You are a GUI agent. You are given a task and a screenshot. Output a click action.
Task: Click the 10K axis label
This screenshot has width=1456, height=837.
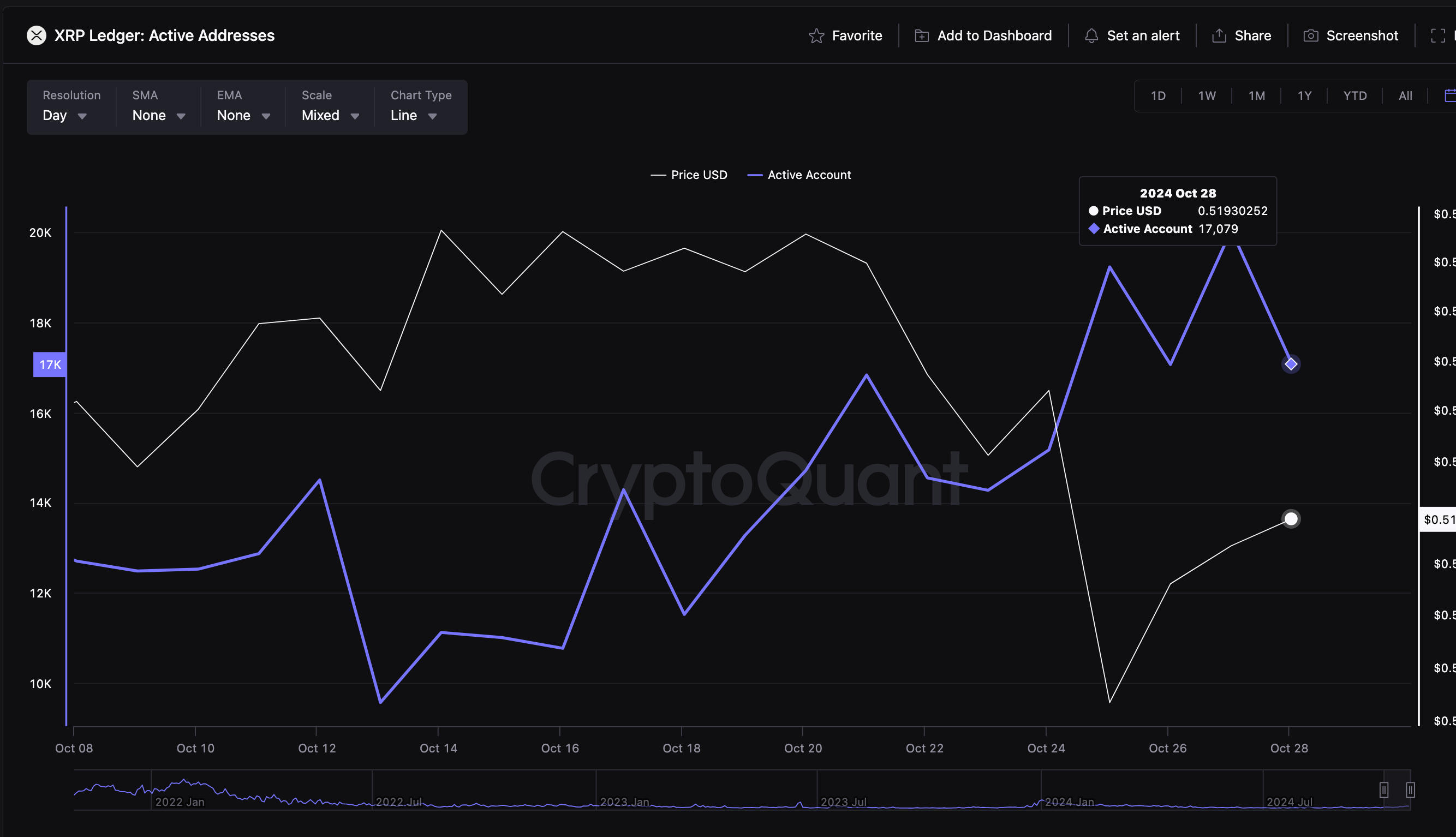click(x=40, y=684)
